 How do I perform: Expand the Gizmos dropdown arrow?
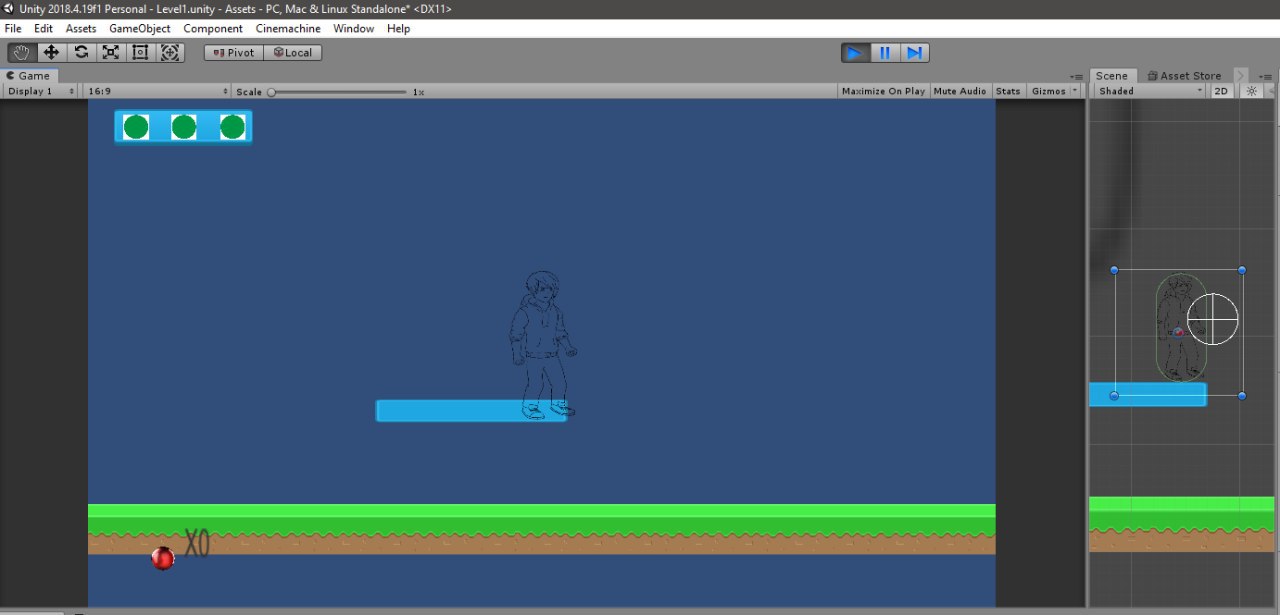coord(1075,91)
